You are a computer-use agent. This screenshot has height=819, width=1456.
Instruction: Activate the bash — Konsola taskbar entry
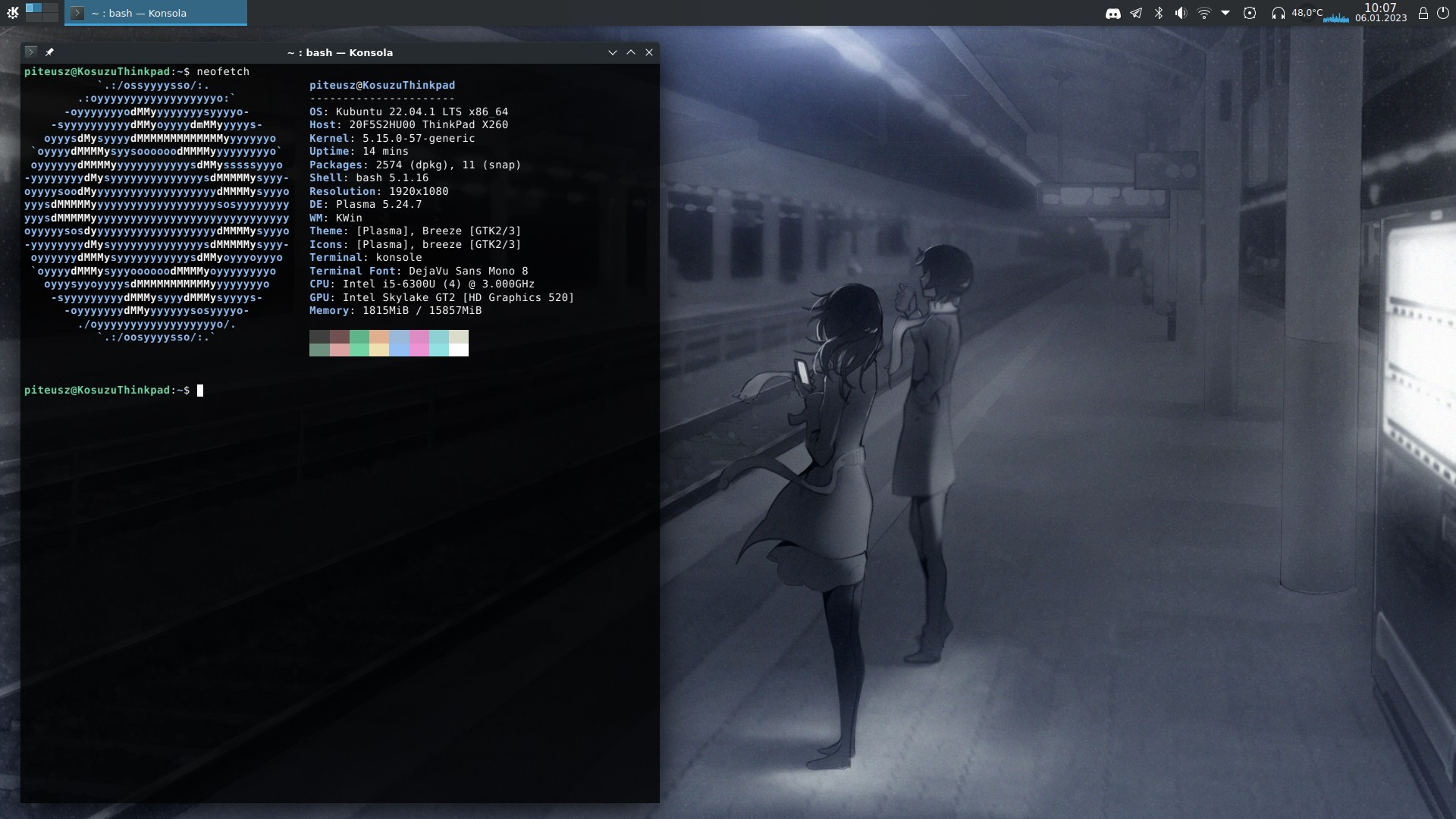(155, 13)
